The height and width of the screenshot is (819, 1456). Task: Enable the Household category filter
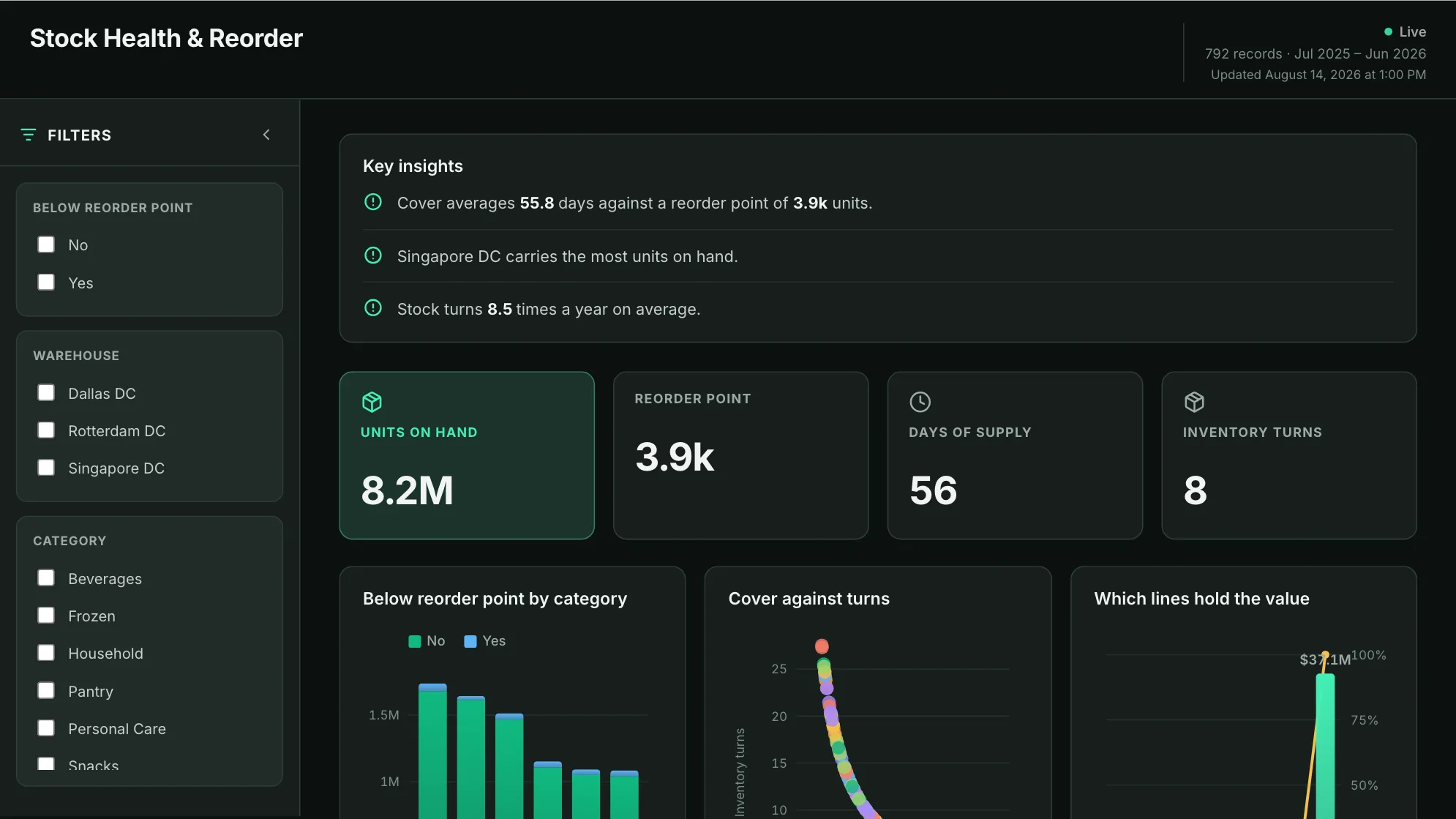coord(46,653)
